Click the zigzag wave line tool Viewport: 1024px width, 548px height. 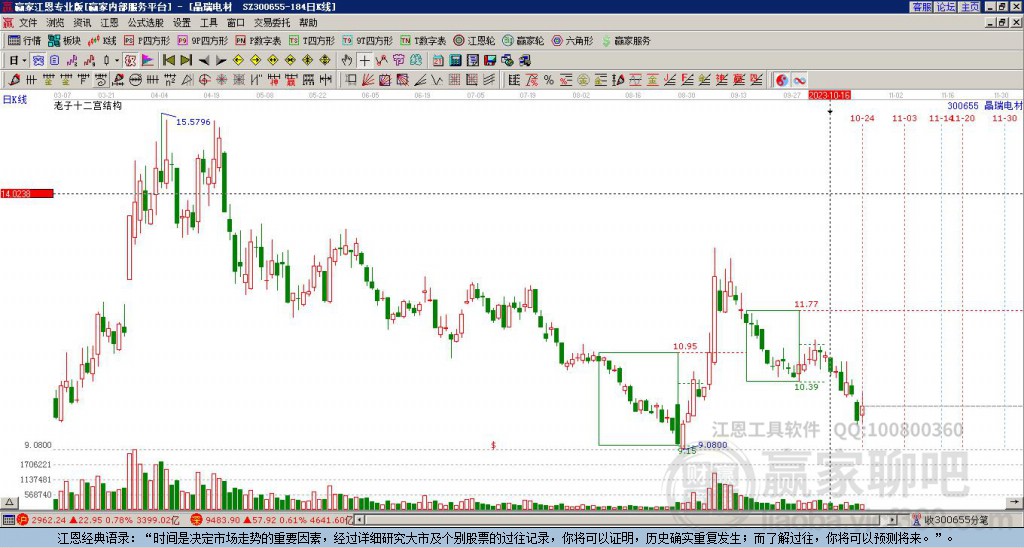437,80
